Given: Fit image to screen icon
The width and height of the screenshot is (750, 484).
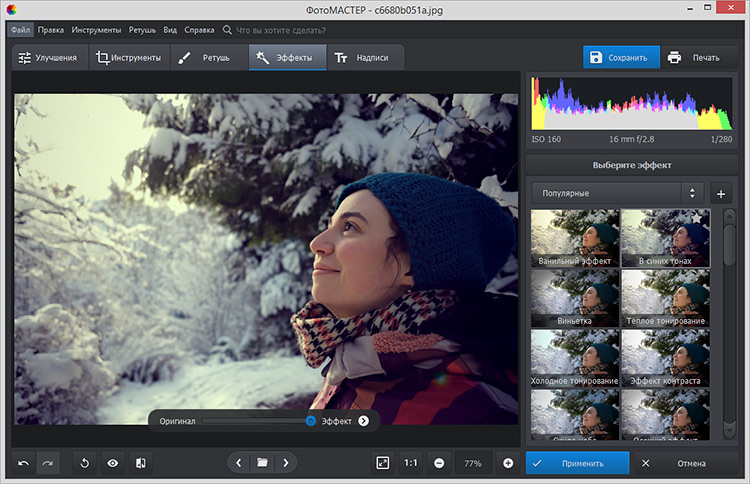Looking at the screenshot, I should click(382, 463).
